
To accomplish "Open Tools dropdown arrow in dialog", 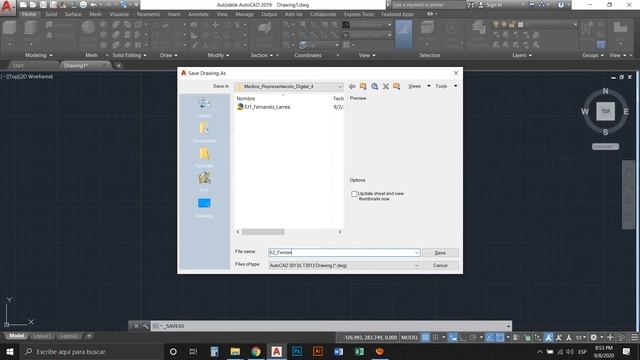I will point(456,86).
